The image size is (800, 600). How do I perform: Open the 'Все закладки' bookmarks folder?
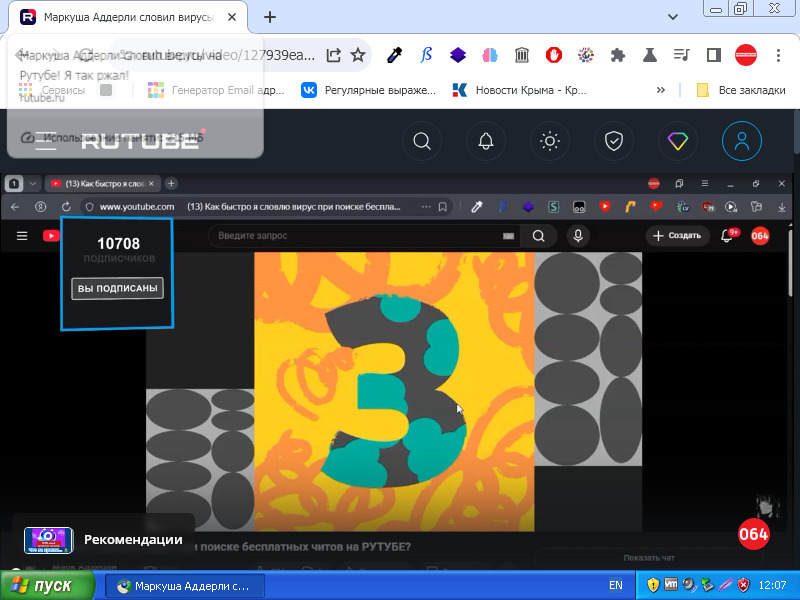[740, 90]
